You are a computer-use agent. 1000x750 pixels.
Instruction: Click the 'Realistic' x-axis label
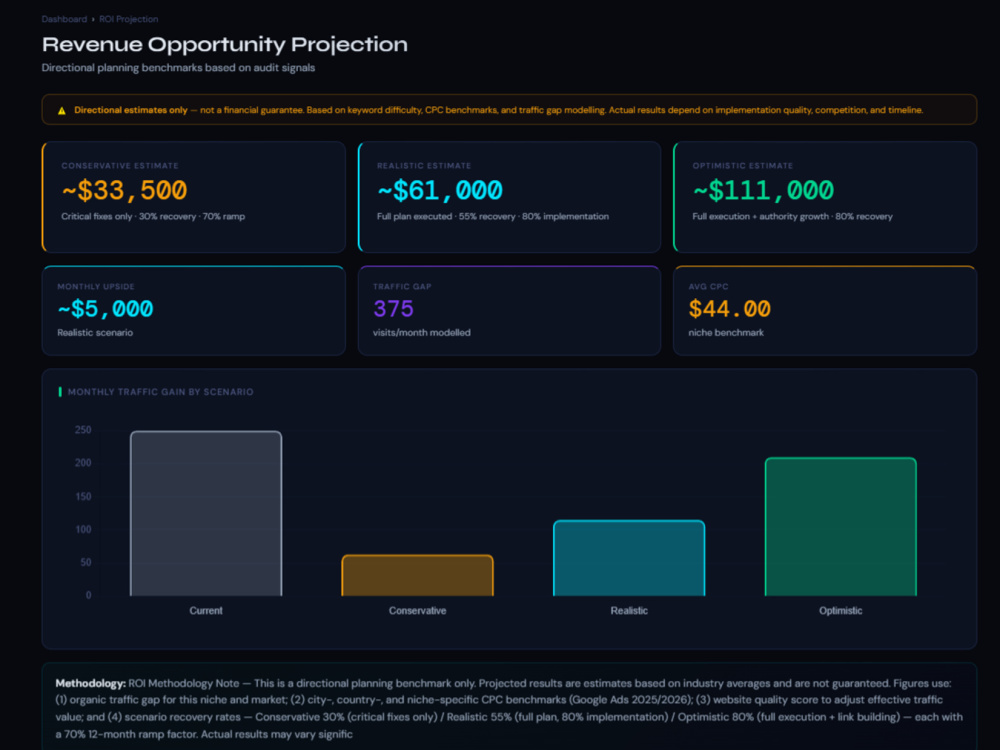(x=629, y=611)
